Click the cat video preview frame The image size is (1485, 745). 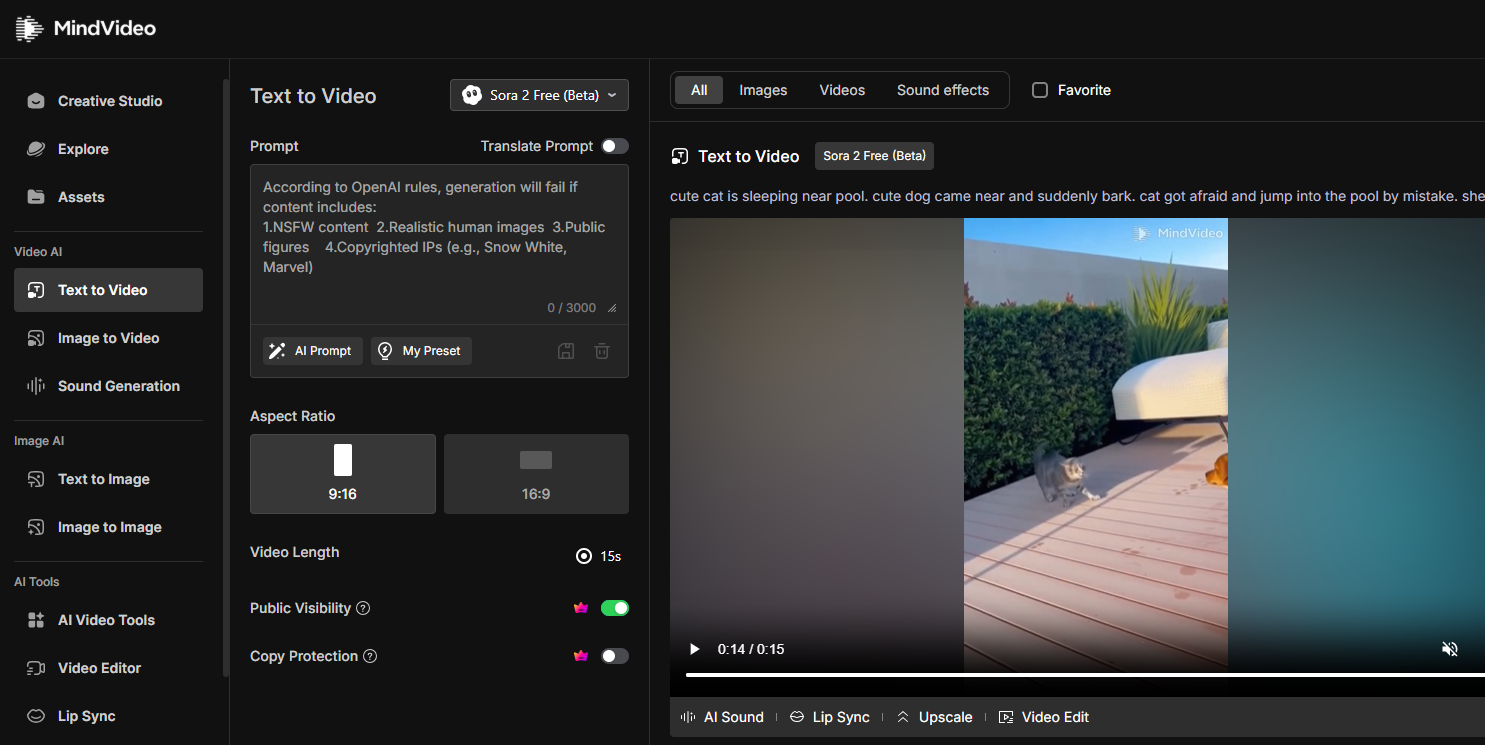[1096, 445]
